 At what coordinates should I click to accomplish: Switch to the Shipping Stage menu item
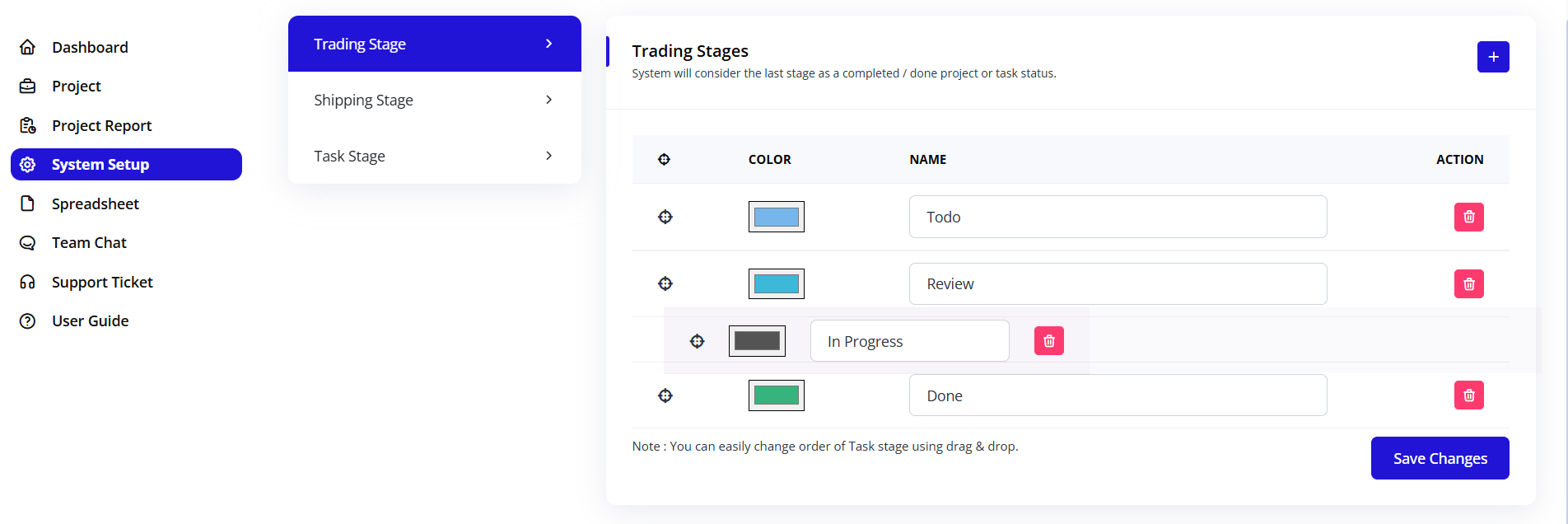[x=363, y=100]
